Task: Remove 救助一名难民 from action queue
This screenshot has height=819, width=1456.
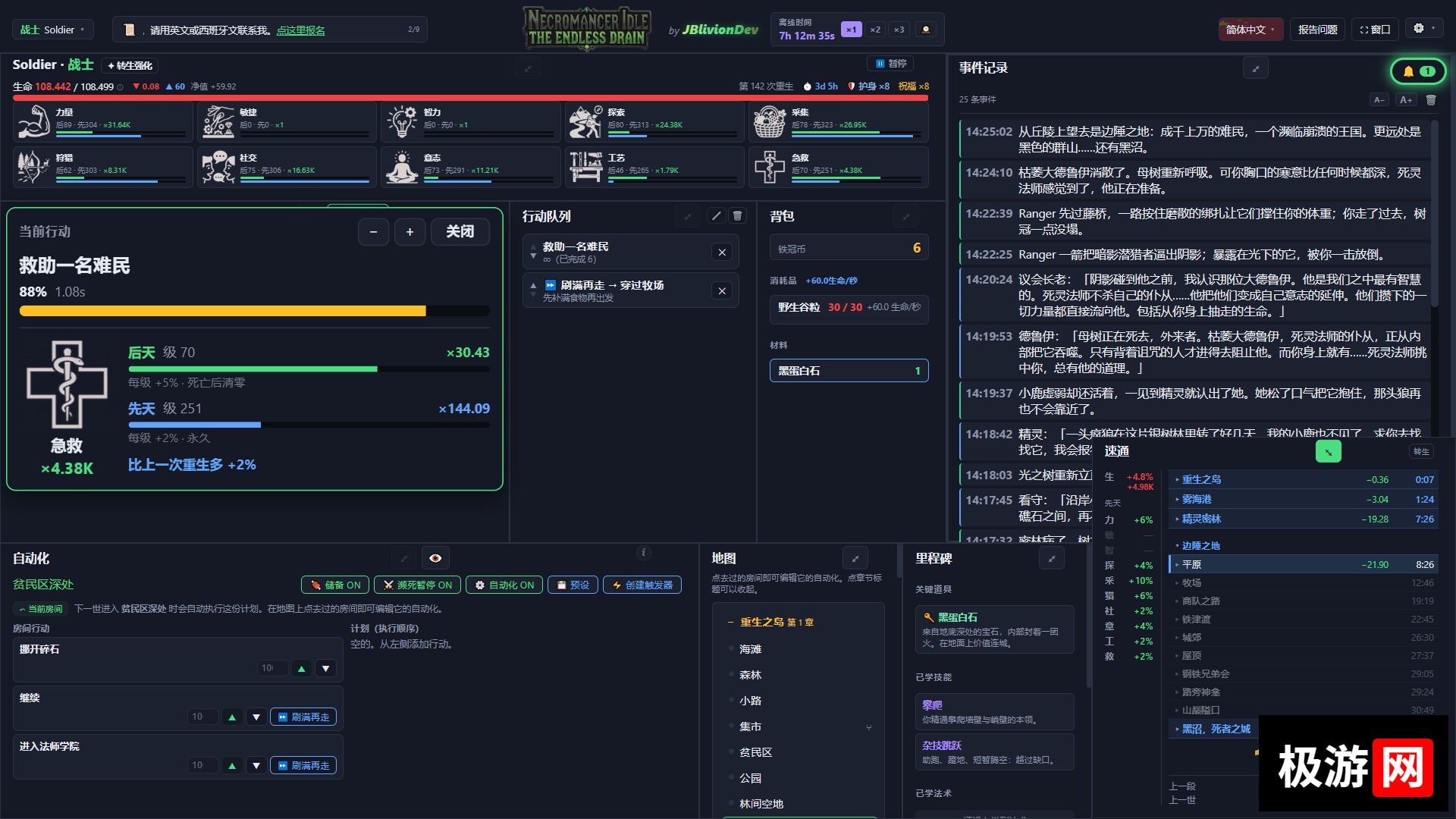Action: 722,253
